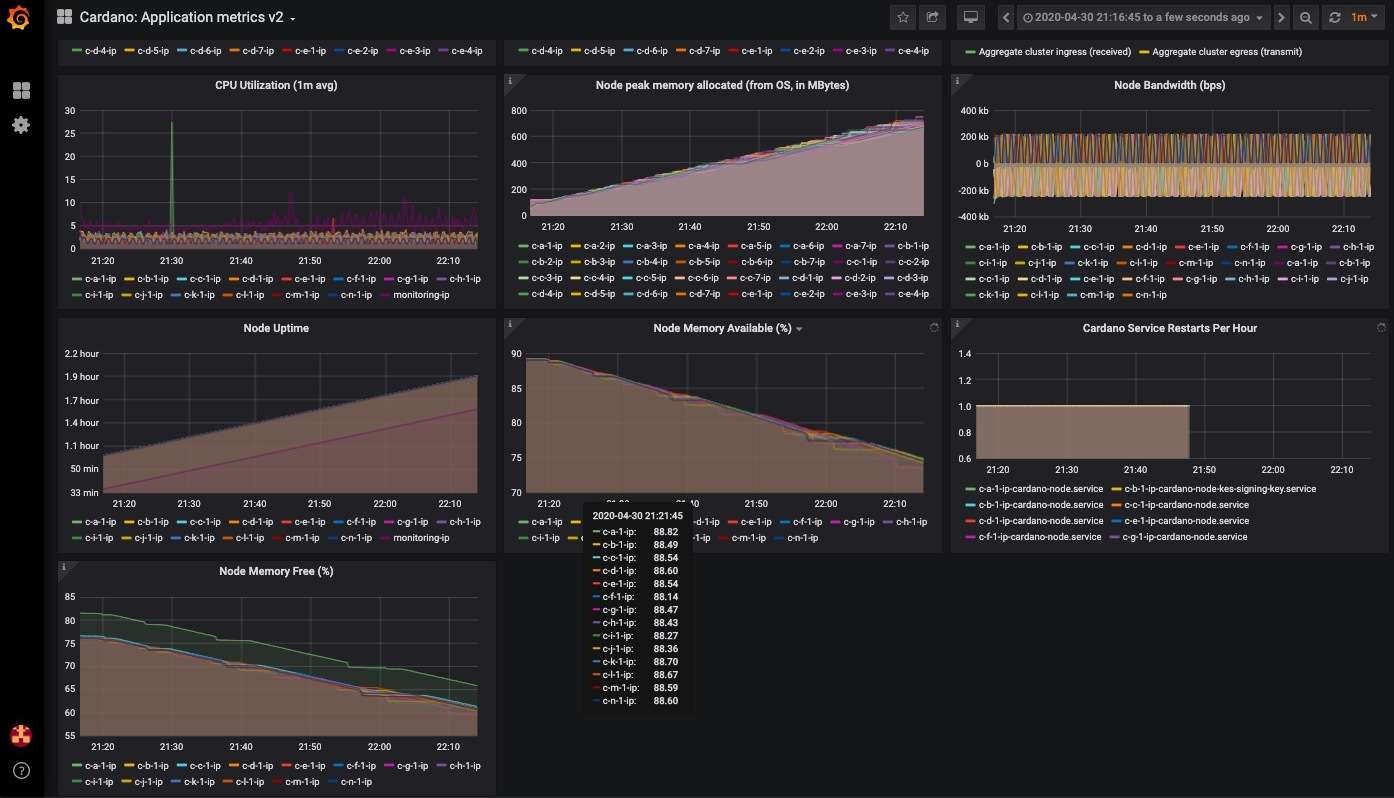The image size is (1394, 798).
Task: Toggle monitoring-ip series in CPU Utilization legend
Action: (419, 294)
